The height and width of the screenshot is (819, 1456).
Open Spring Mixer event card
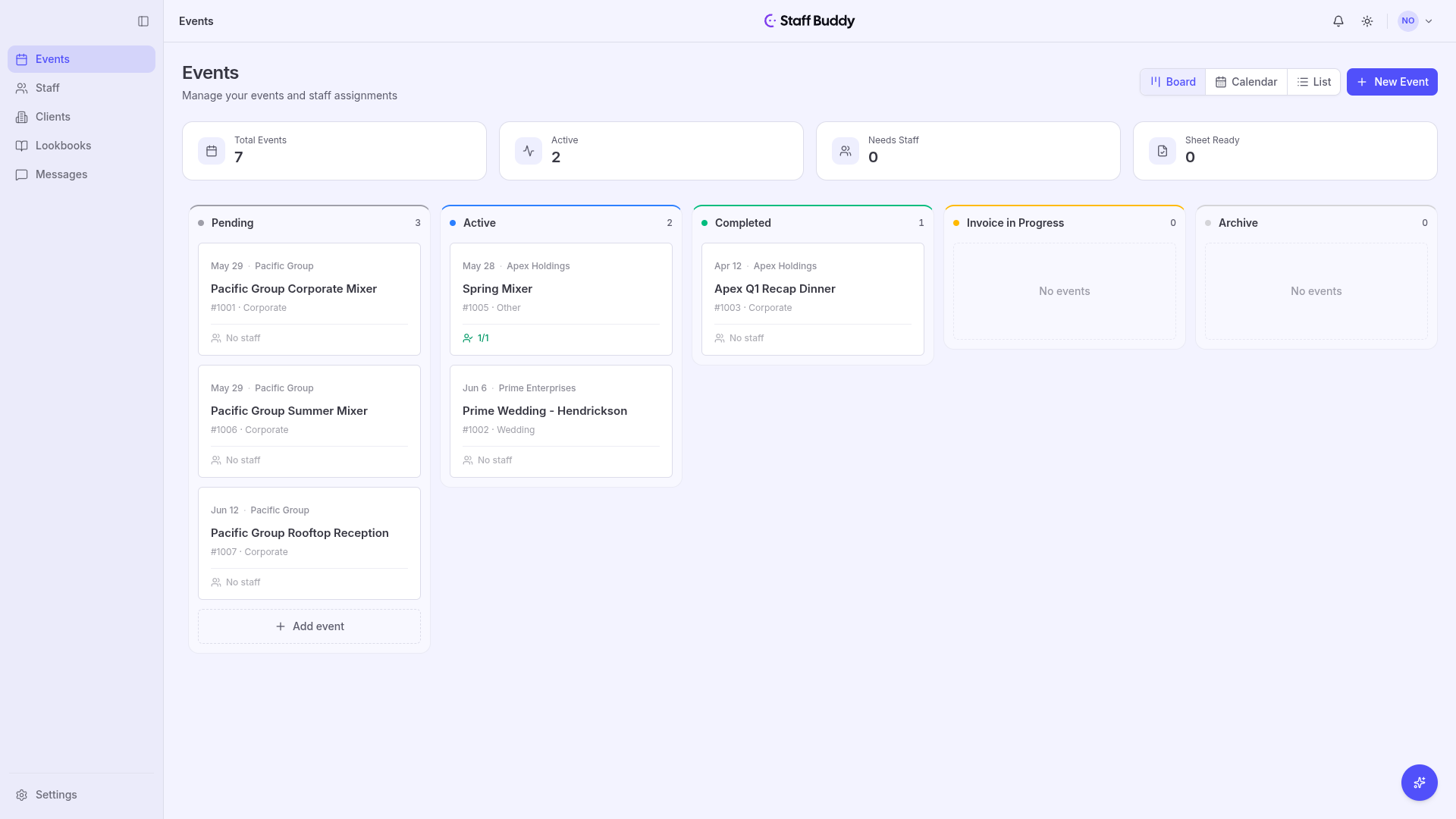(x=561, y=299)
